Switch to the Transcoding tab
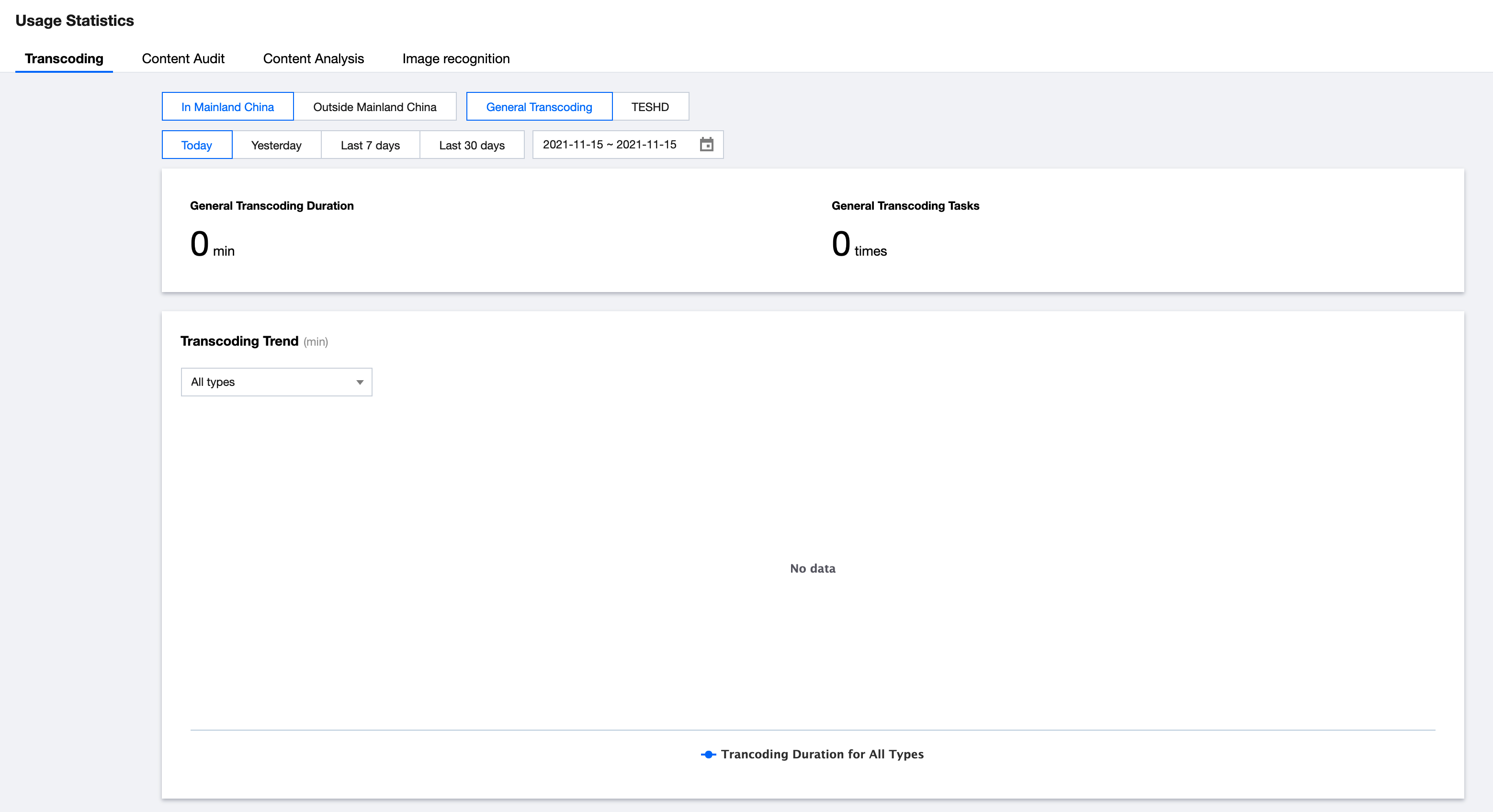Image resolution: width=1493 pixels, height=812 pixels. click(x=64, y=58)
